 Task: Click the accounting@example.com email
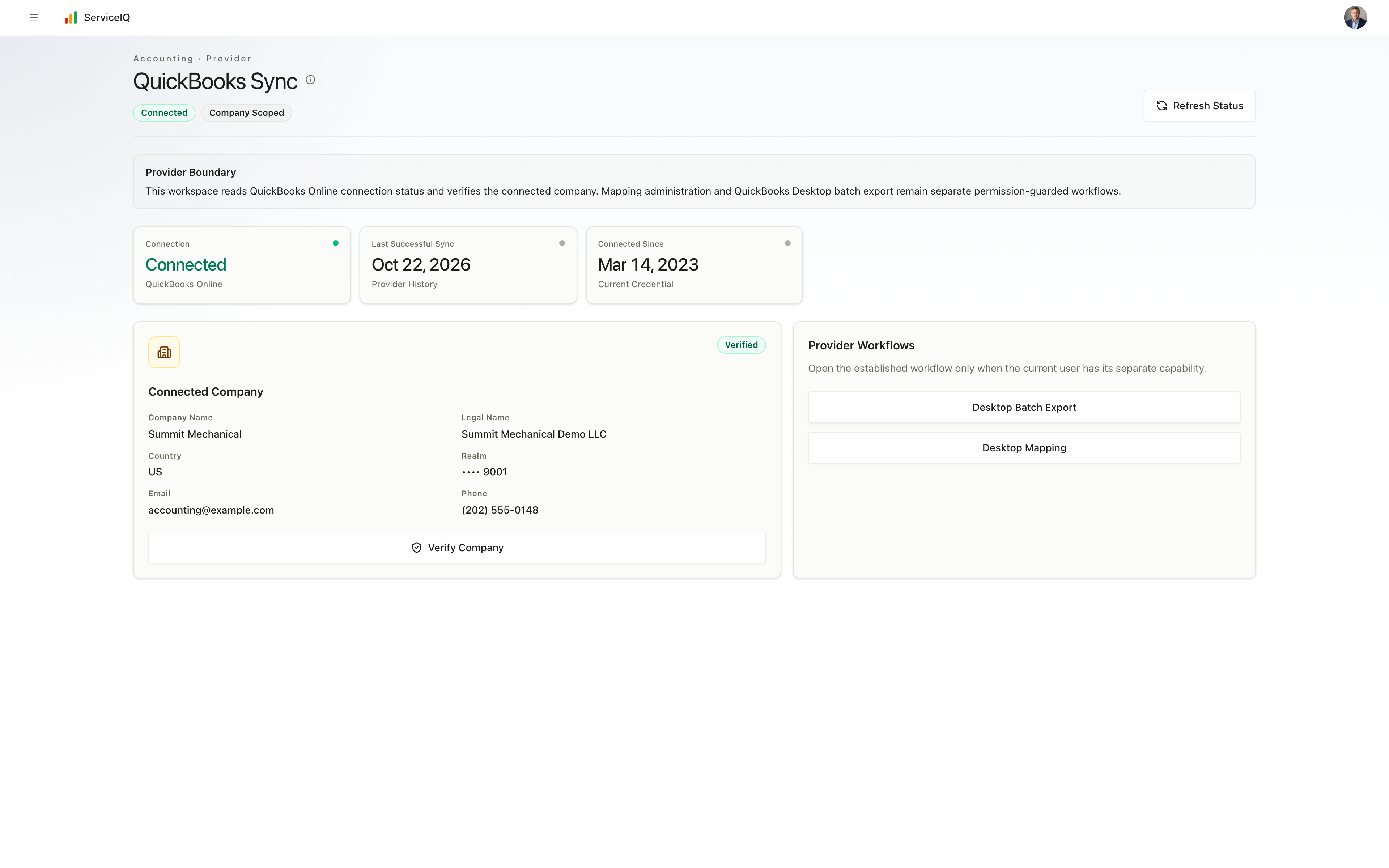211,510
